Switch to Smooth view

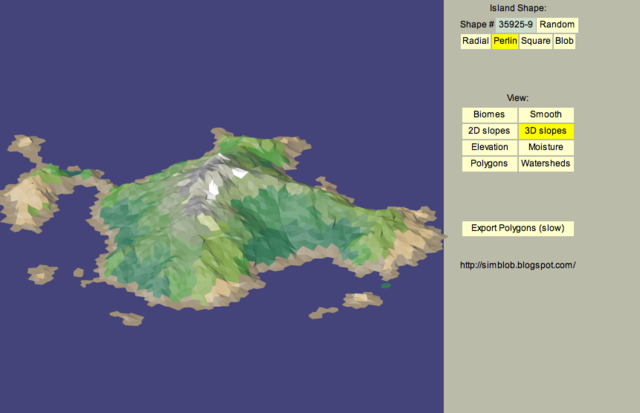point(546,115)
